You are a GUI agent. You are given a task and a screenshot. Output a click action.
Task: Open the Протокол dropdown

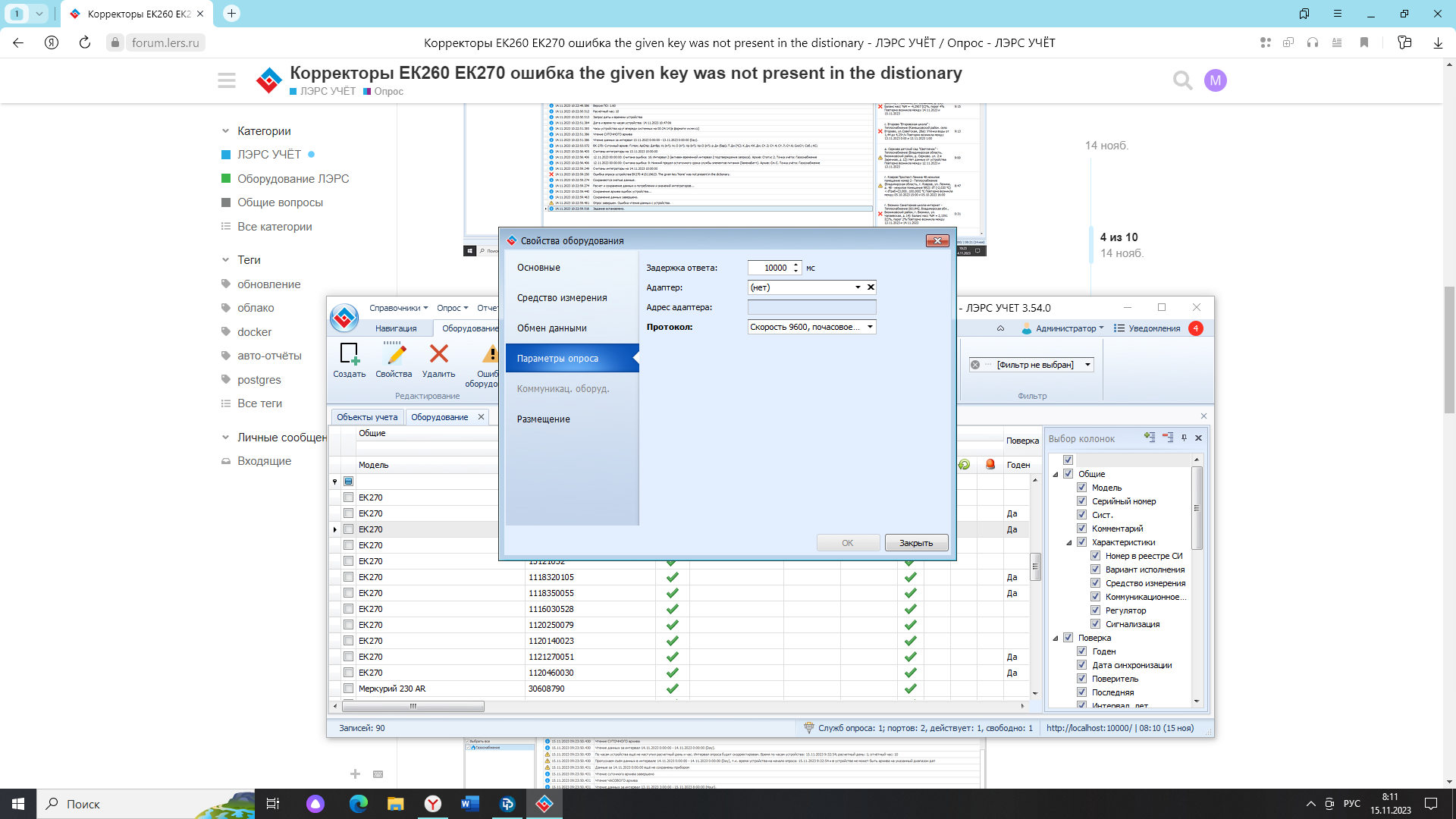[x=870, y=327]
